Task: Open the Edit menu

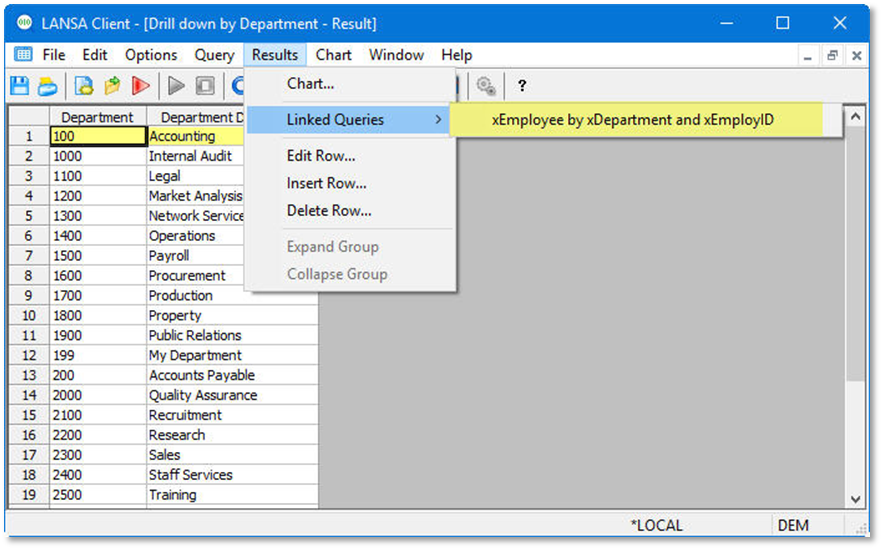Action: (94, 55)
